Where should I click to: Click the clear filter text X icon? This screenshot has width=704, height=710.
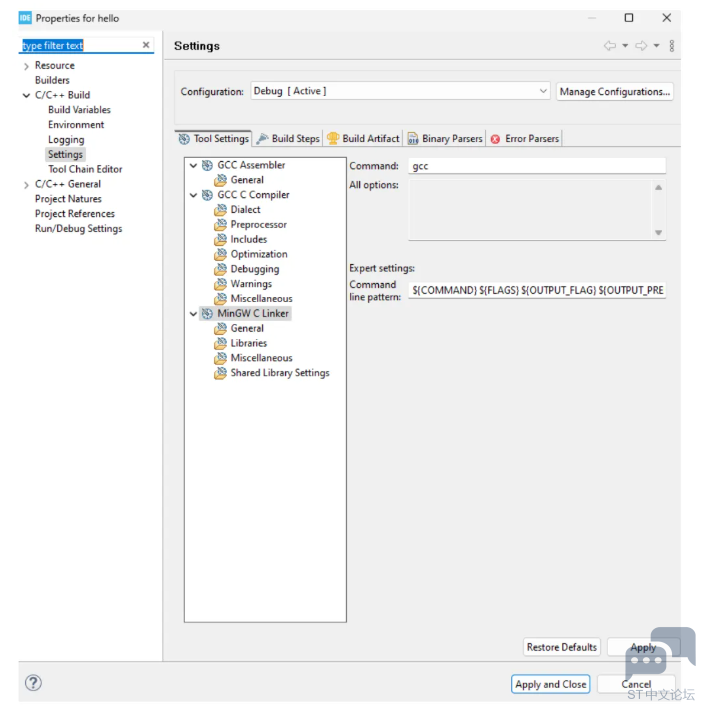point(146,45)
